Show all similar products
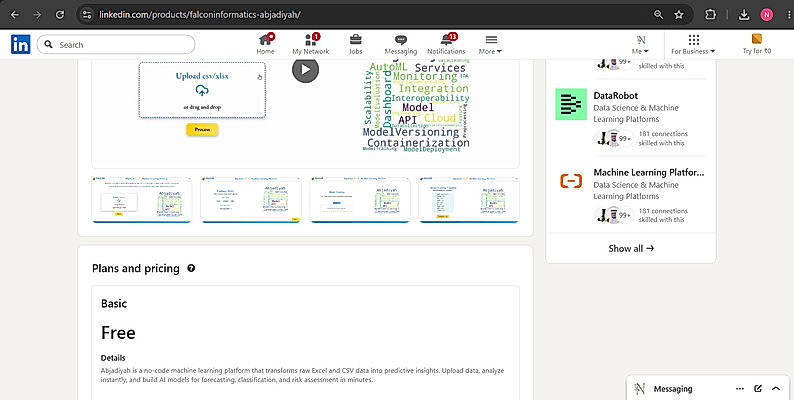Image resolution: width=794 pixels, height=400 pixels. coord(631,249)
